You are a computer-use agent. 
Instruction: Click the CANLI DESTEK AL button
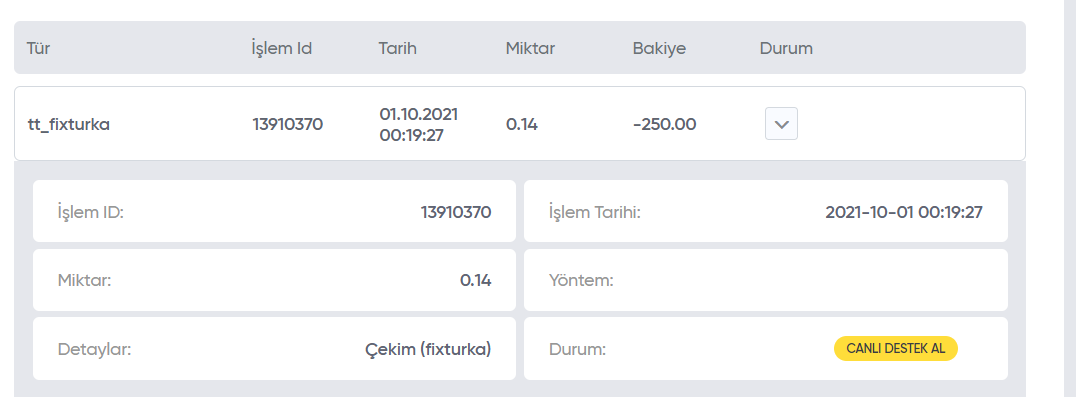pos(896,348)
